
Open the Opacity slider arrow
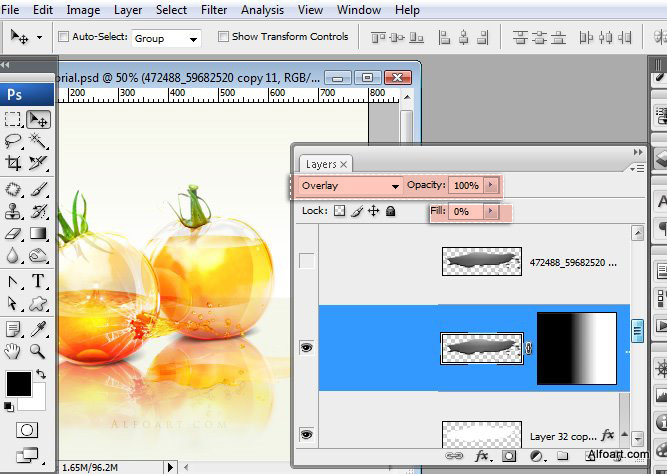(x=490, y=185)
